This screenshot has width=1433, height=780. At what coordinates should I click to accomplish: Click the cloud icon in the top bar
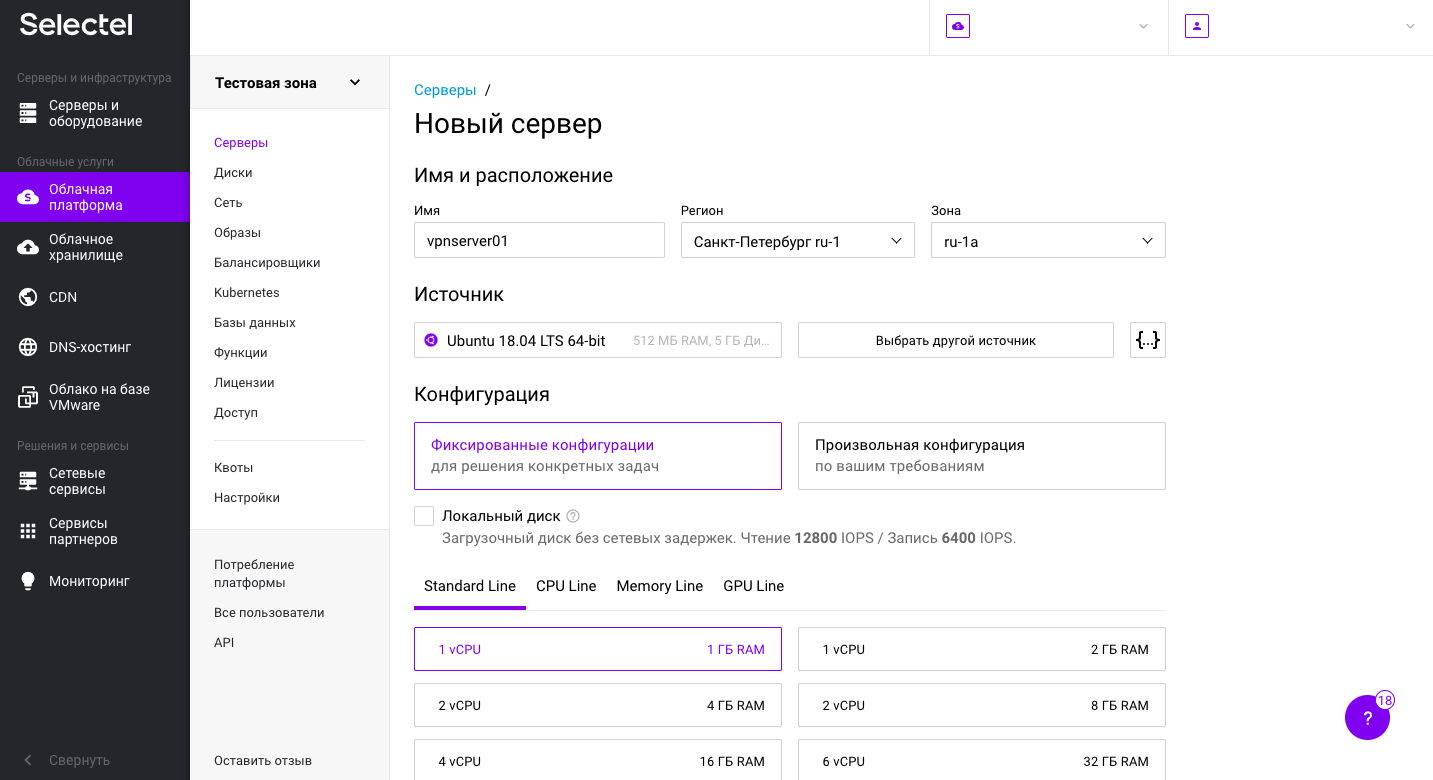(957, 25)
